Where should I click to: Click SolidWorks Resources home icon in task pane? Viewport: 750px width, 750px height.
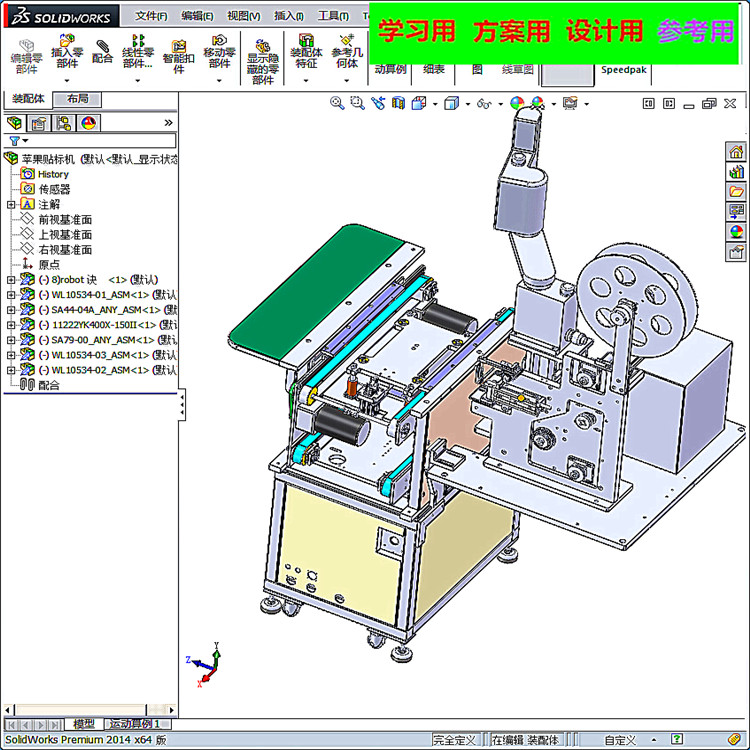point(736,152)
